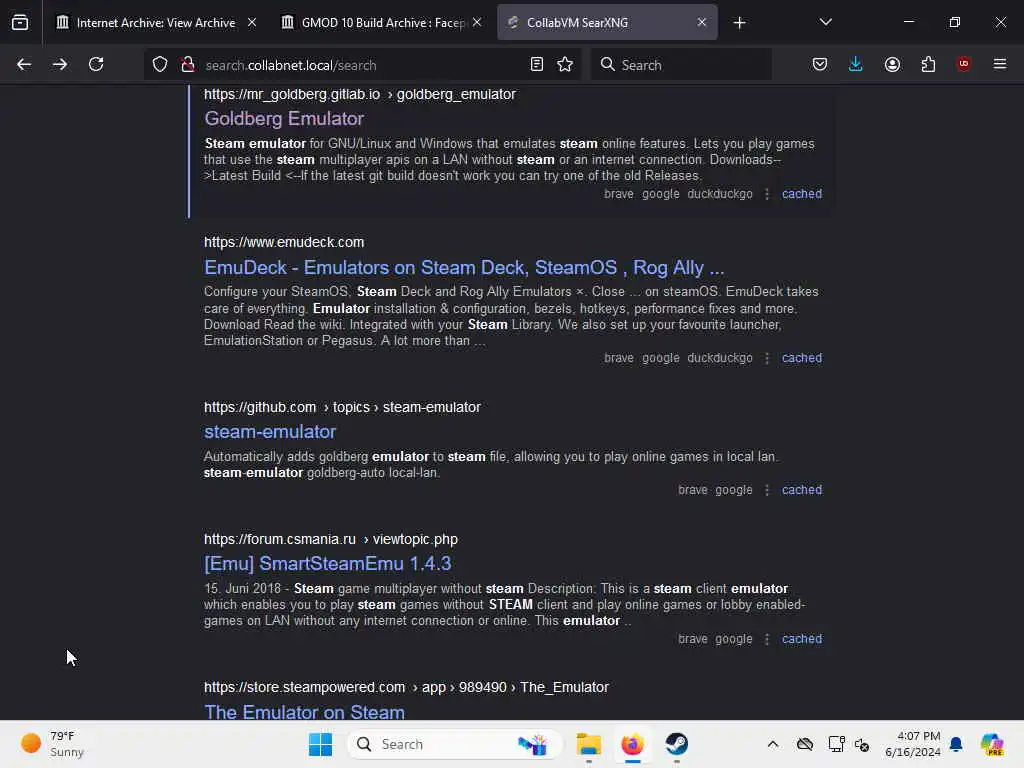Open the uBlock Origin extension icon
This screenshot has height=768, width=1024.
(964, 64)
